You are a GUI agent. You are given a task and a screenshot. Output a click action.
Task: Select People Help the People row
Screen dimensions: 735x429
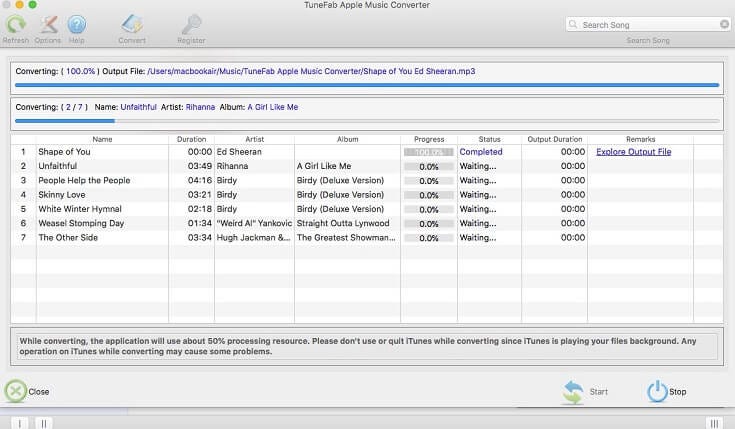[367, 181]
